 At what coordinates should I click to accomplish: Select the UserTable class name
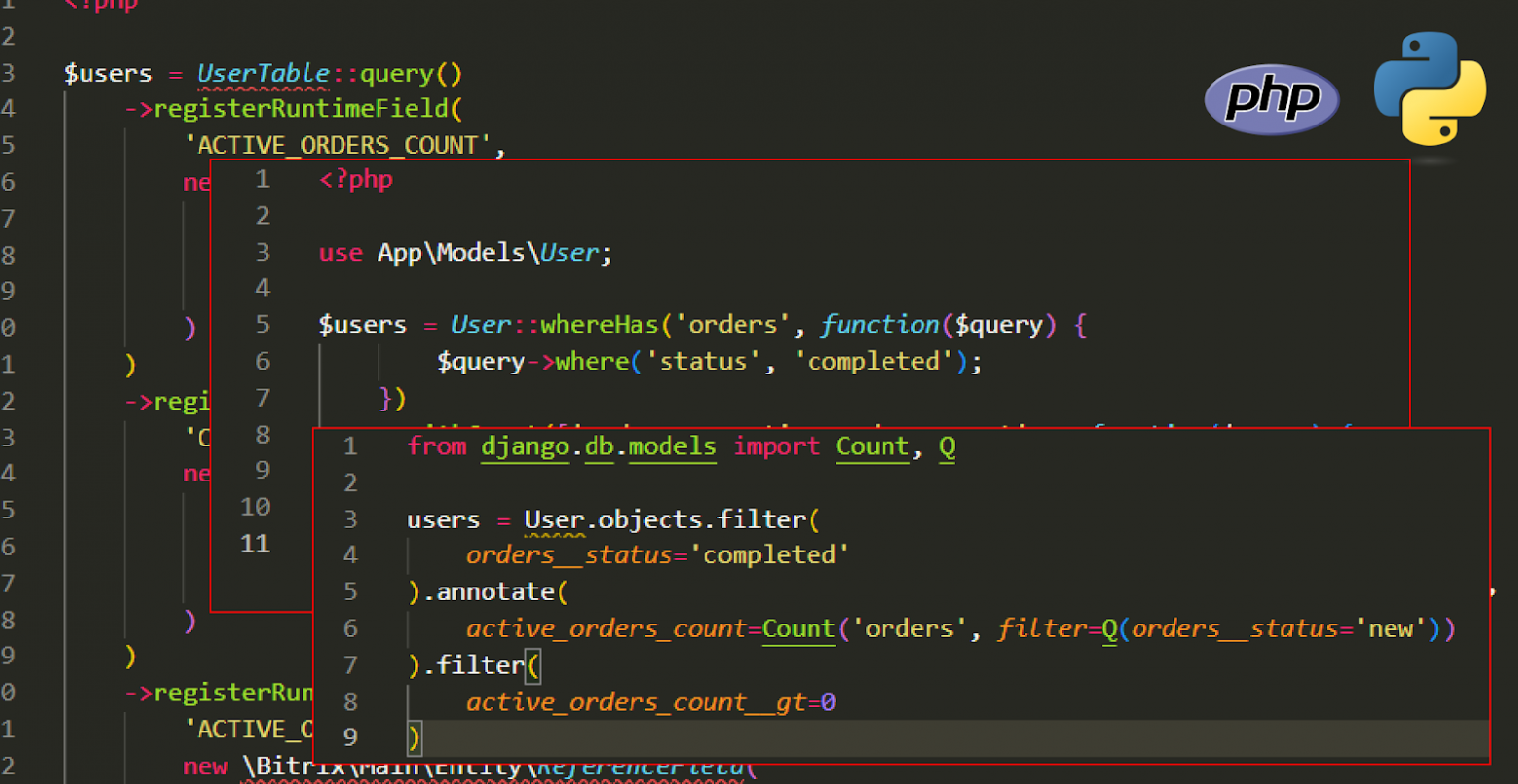pyautogui.click(x=263, y=73)
